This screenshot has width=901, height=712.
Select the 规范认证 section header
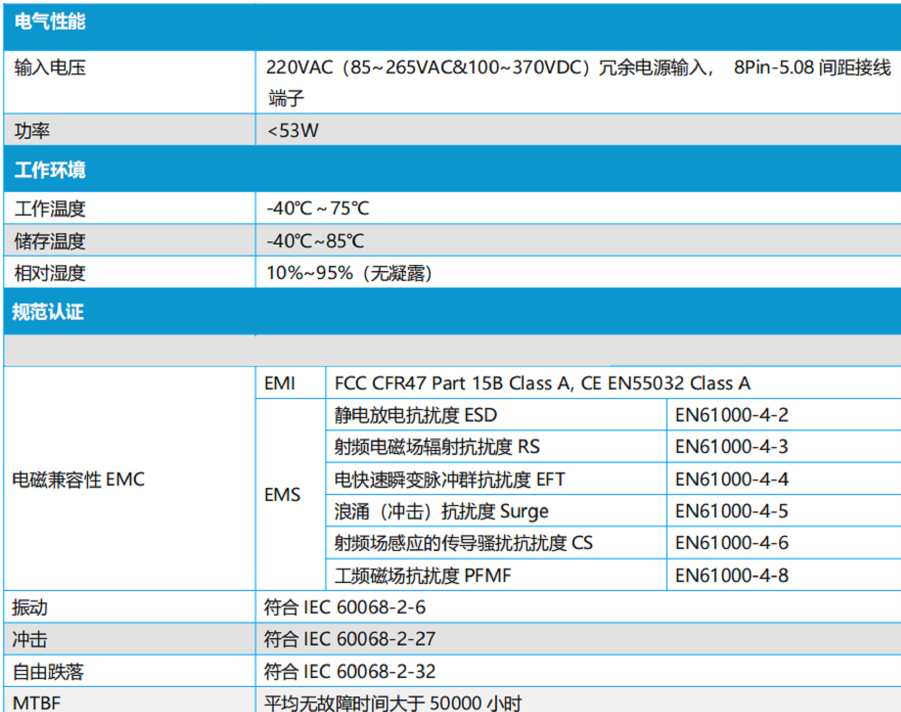[x=452, y=311]
